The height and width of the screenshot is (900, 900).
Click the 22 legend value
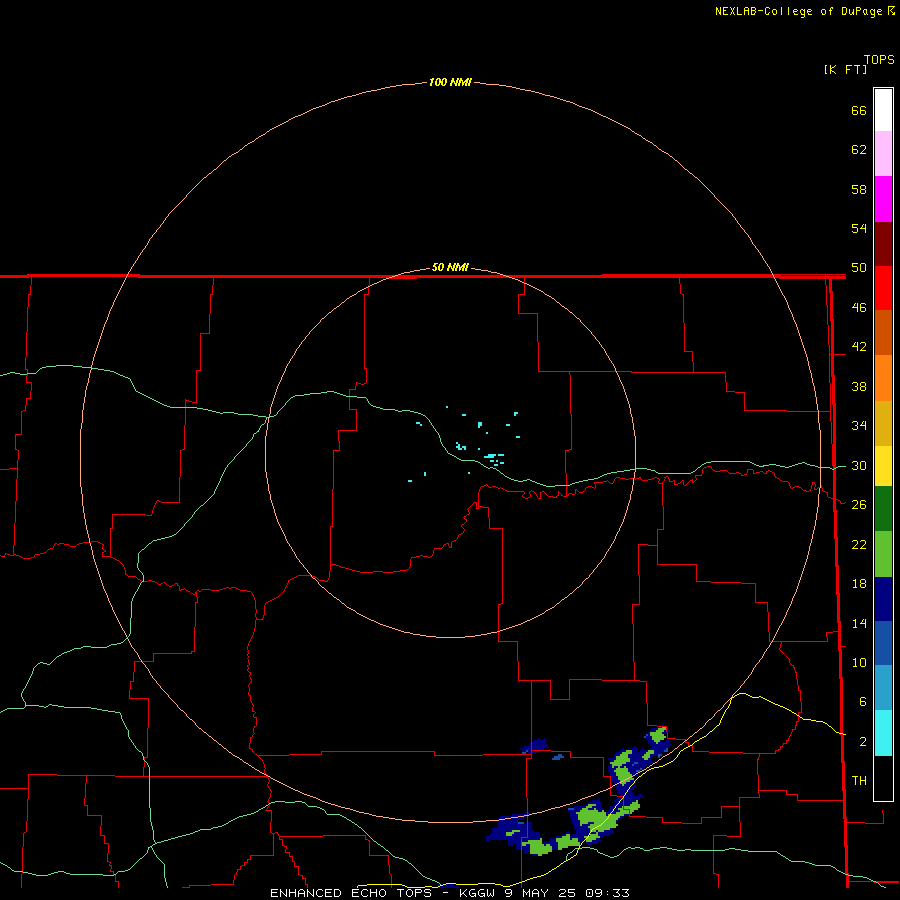click(x=859, y=545)
